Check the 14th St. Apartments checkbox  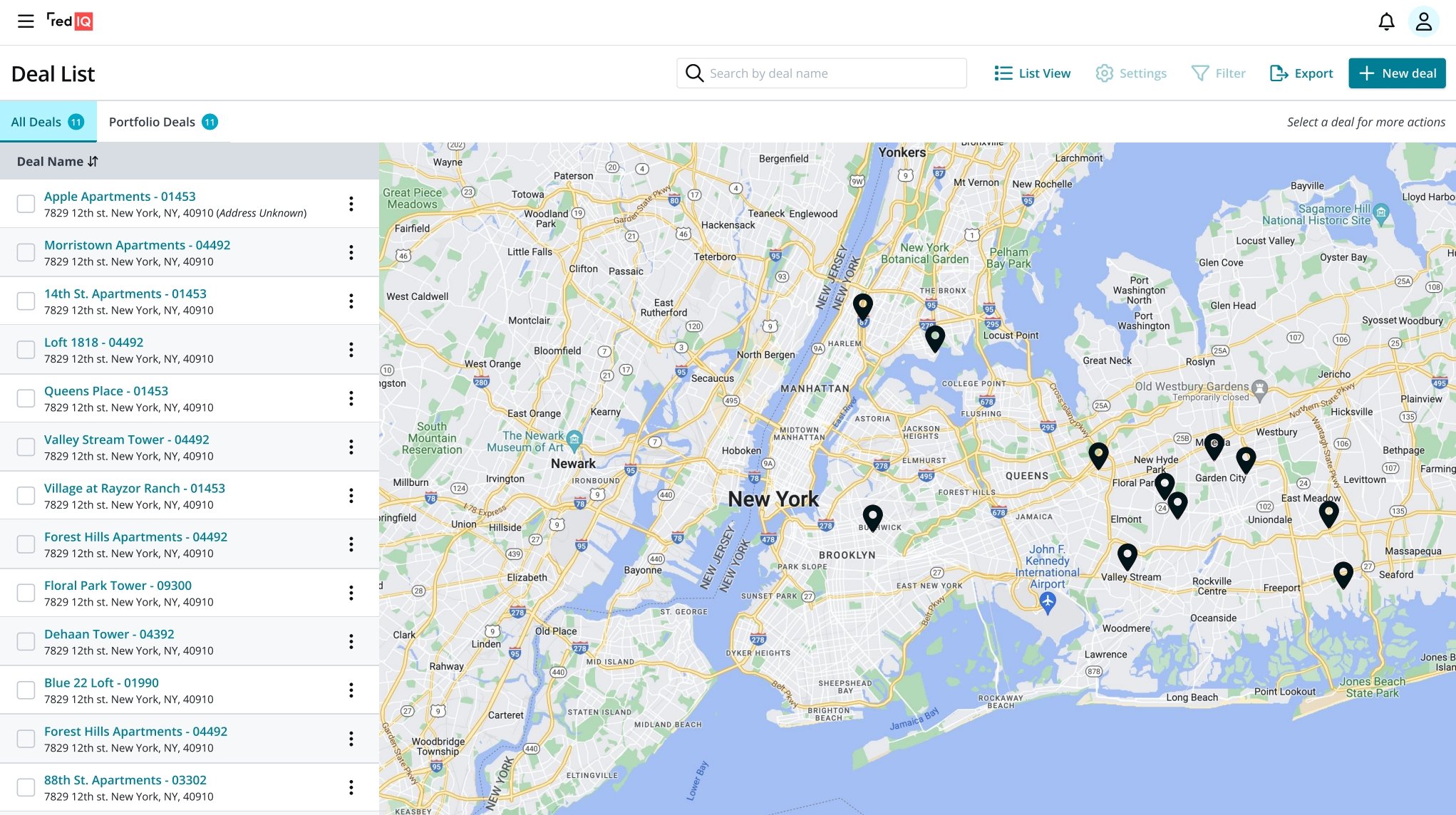click(26, 301)
